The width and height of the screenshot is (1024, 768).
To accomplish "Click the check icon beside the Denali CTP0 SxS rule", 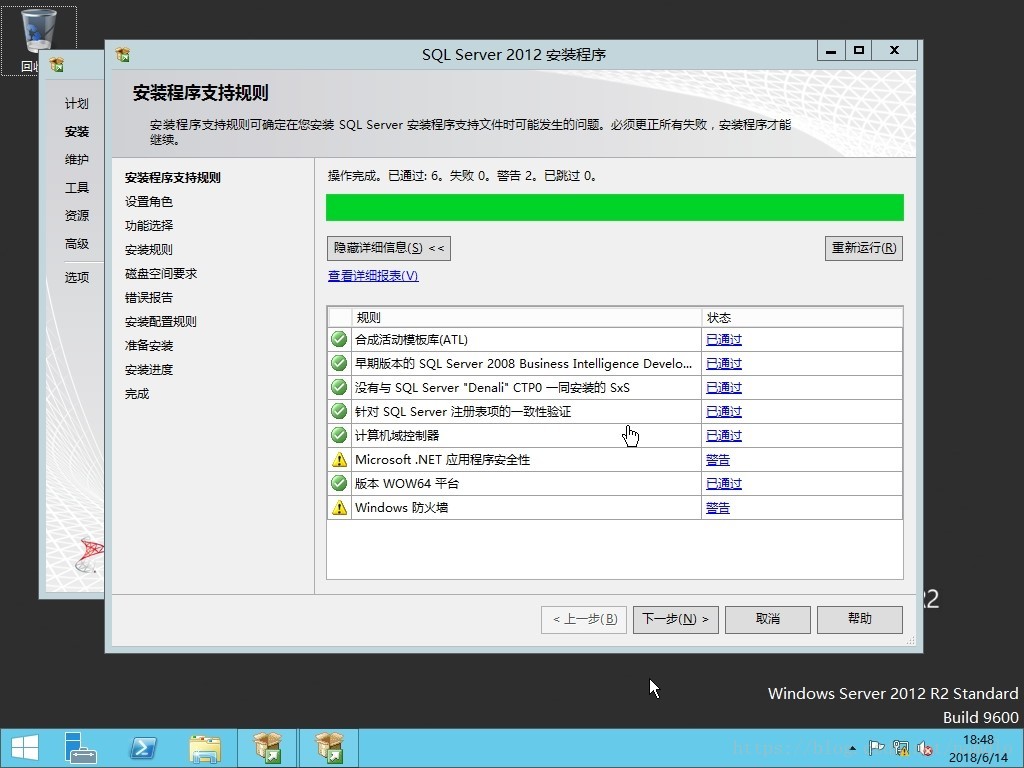I will pos(338,387).
